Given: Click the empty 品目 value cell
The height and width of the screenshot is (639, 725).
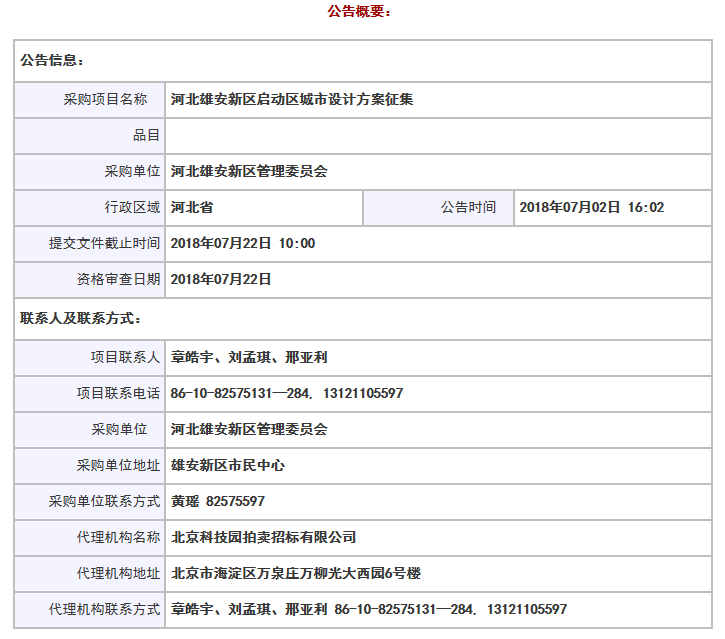Looking at the screenshot, I should [438, 135].
